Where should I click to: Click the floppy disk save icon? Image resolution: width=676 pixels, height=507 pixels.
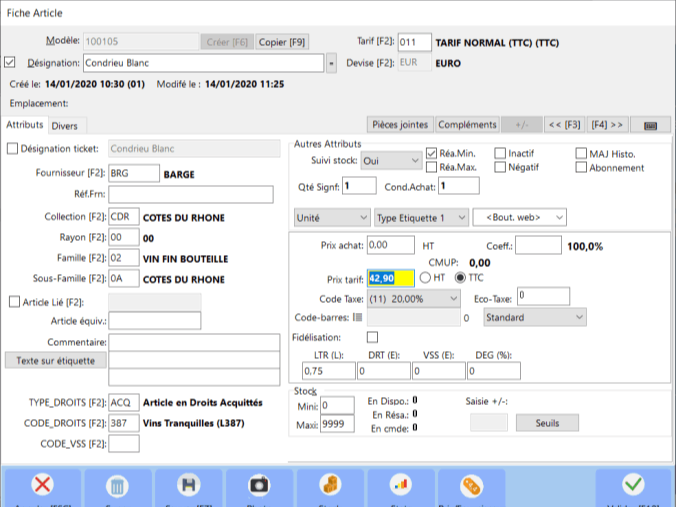point(187,486)
